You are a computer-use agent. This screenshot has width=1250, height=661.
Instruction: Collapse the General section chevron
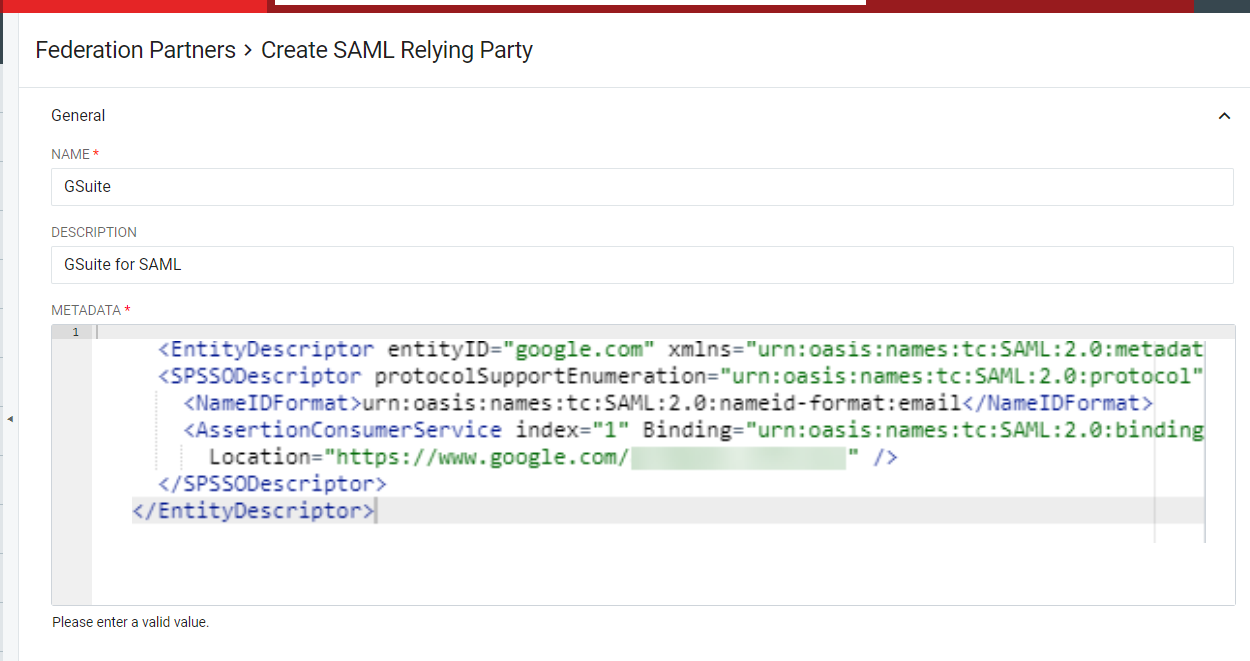(1224, 116)
